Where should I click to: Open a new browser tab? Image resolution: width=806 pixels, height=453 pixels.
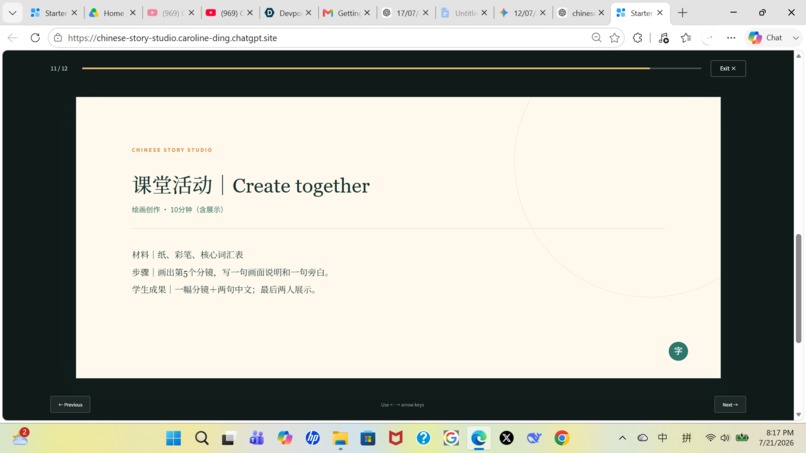click(683, 13)
